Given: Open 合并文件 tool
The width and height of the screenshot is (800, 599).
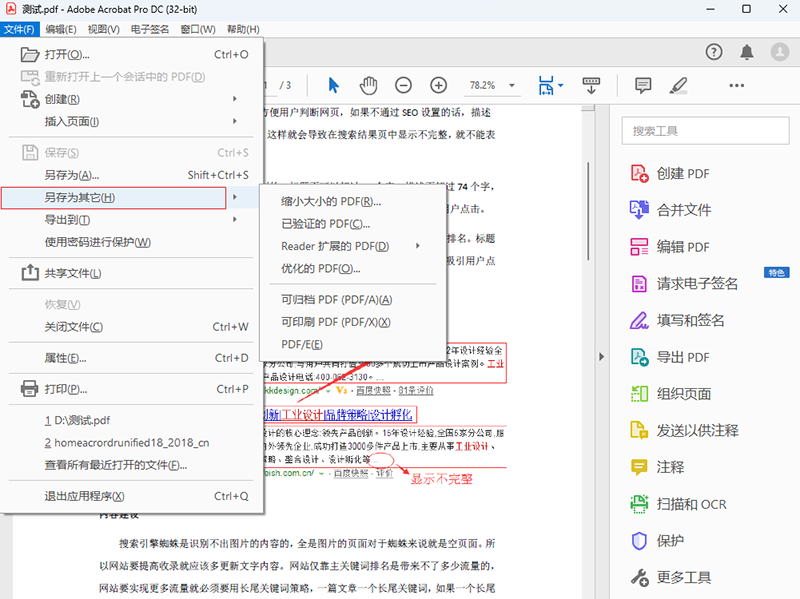Looking at the screenshot, I should (x=670, y=210).
